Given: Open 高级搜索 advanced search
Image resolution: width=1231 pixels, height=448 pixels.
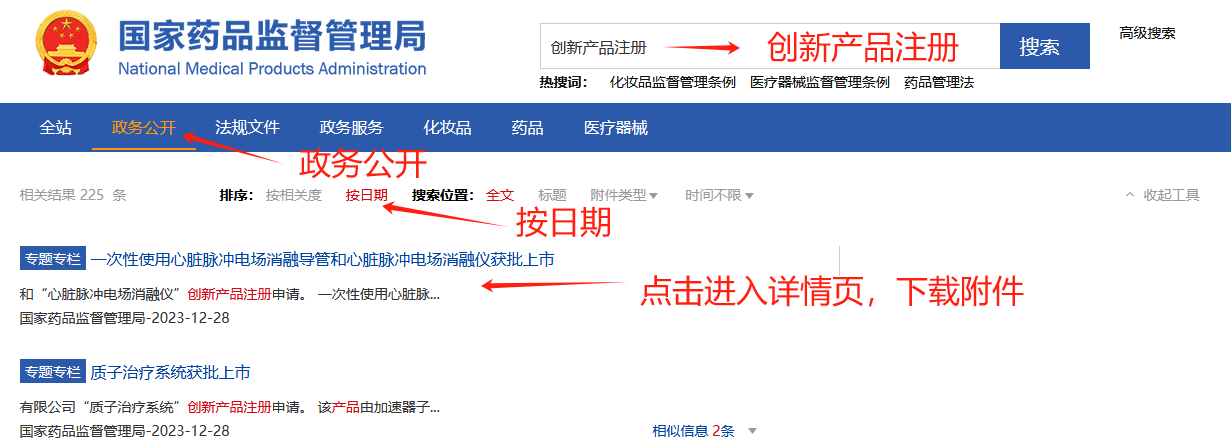Looking at the screenshot, I should point(1147,33).
